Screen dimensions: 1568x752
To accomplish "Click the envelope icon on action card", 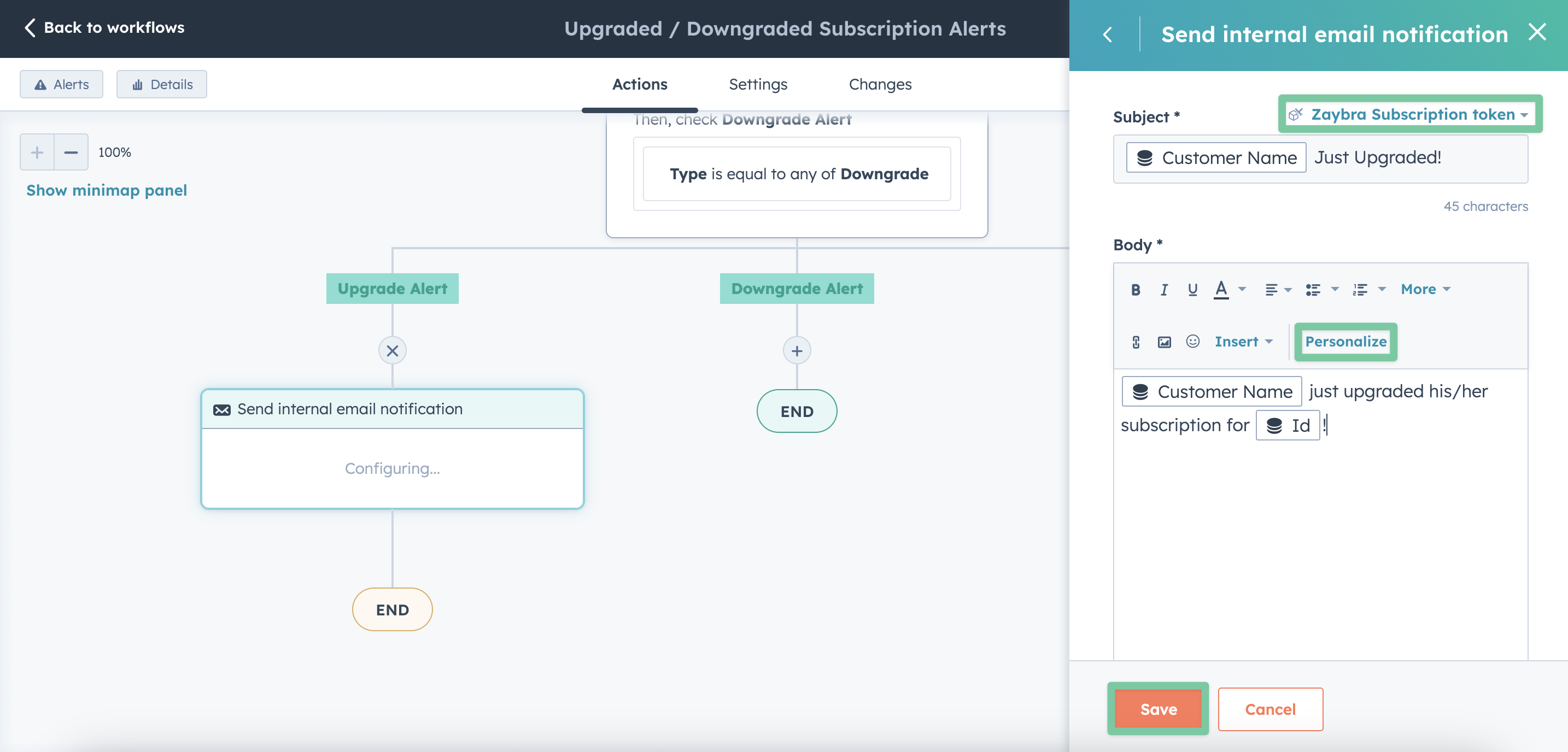I will pyautogui.click(x=221, y=409).
